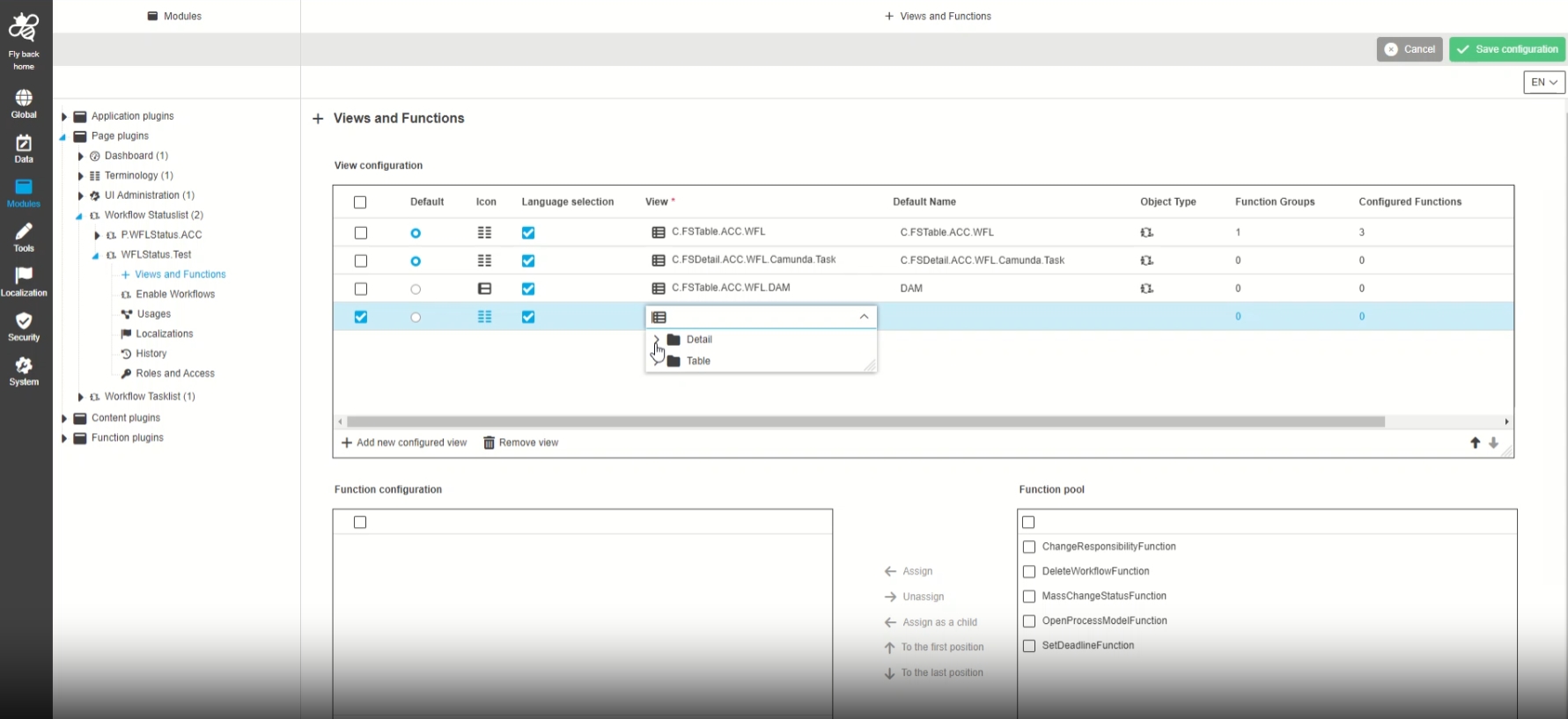Click Add new configured view

tap(404, 443)
